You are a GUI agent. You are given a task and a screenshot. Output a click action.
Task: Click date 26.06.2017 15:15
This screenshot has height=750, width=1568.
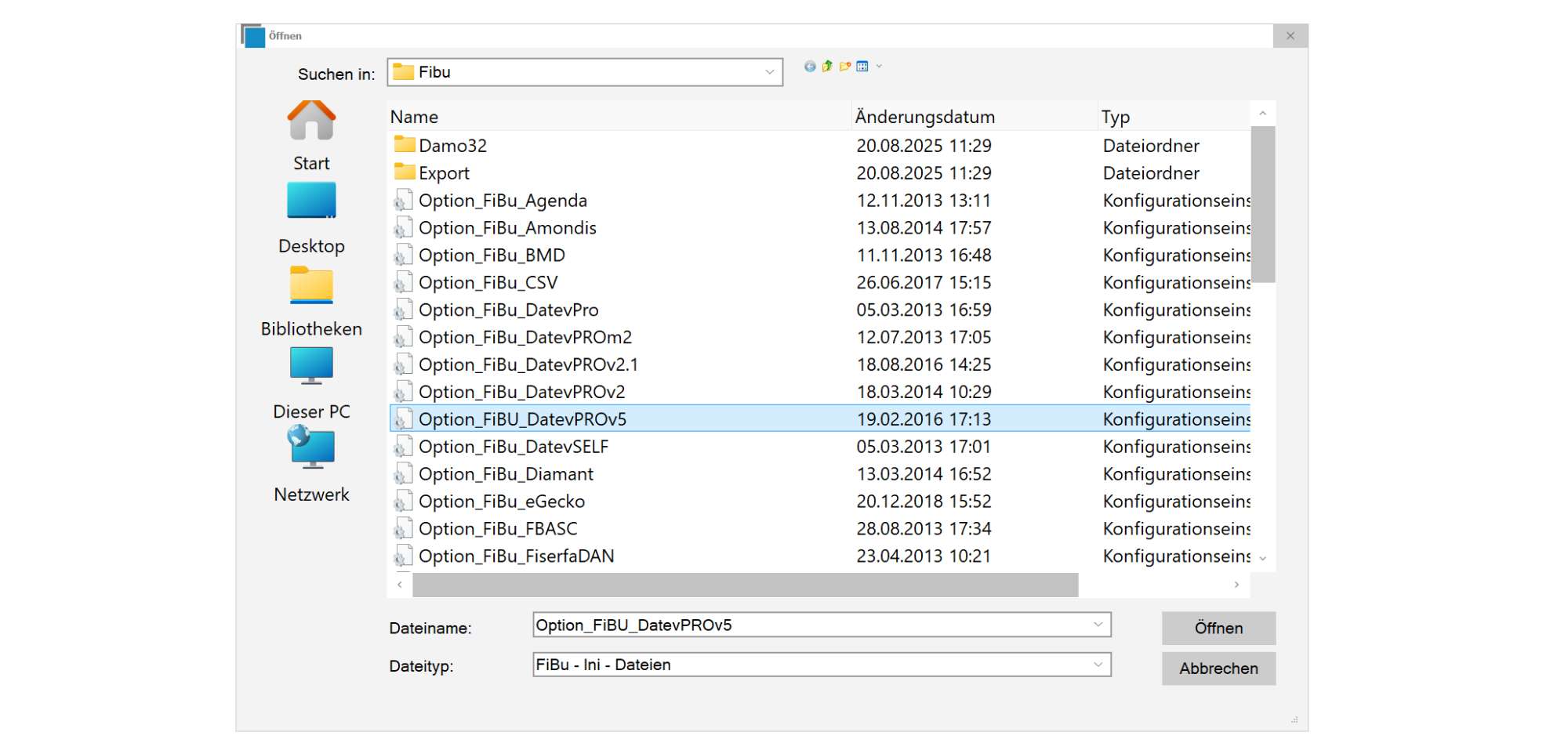(x=924, y=283)
